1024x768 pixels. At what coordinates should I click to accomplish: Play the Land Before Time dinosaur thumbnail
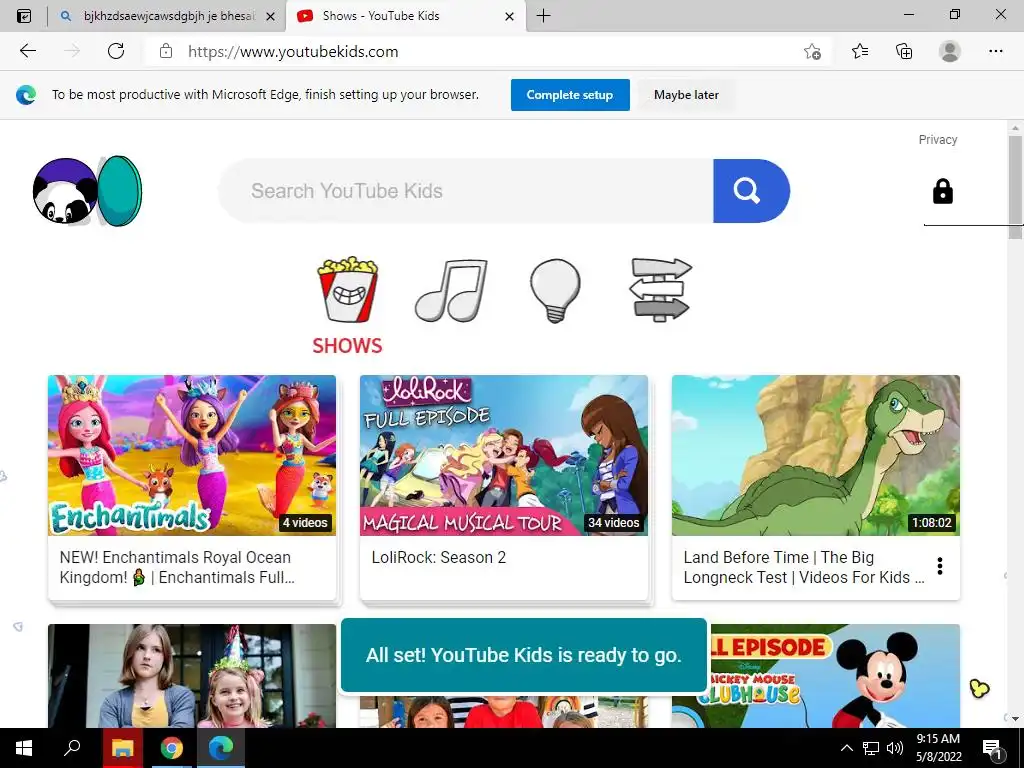816,455
